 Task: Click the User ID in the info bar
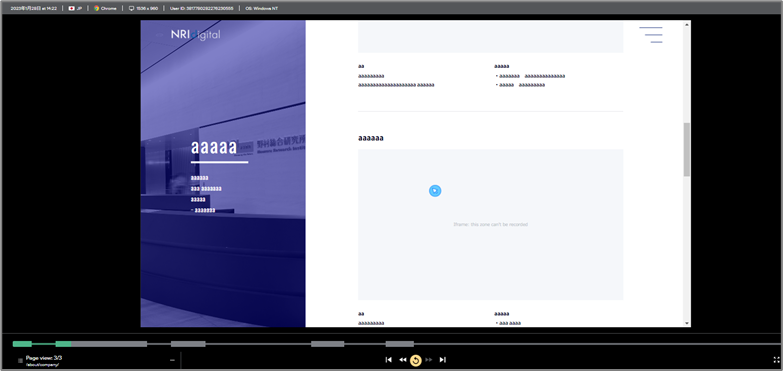pyautogui.click(x=201, y=8)
